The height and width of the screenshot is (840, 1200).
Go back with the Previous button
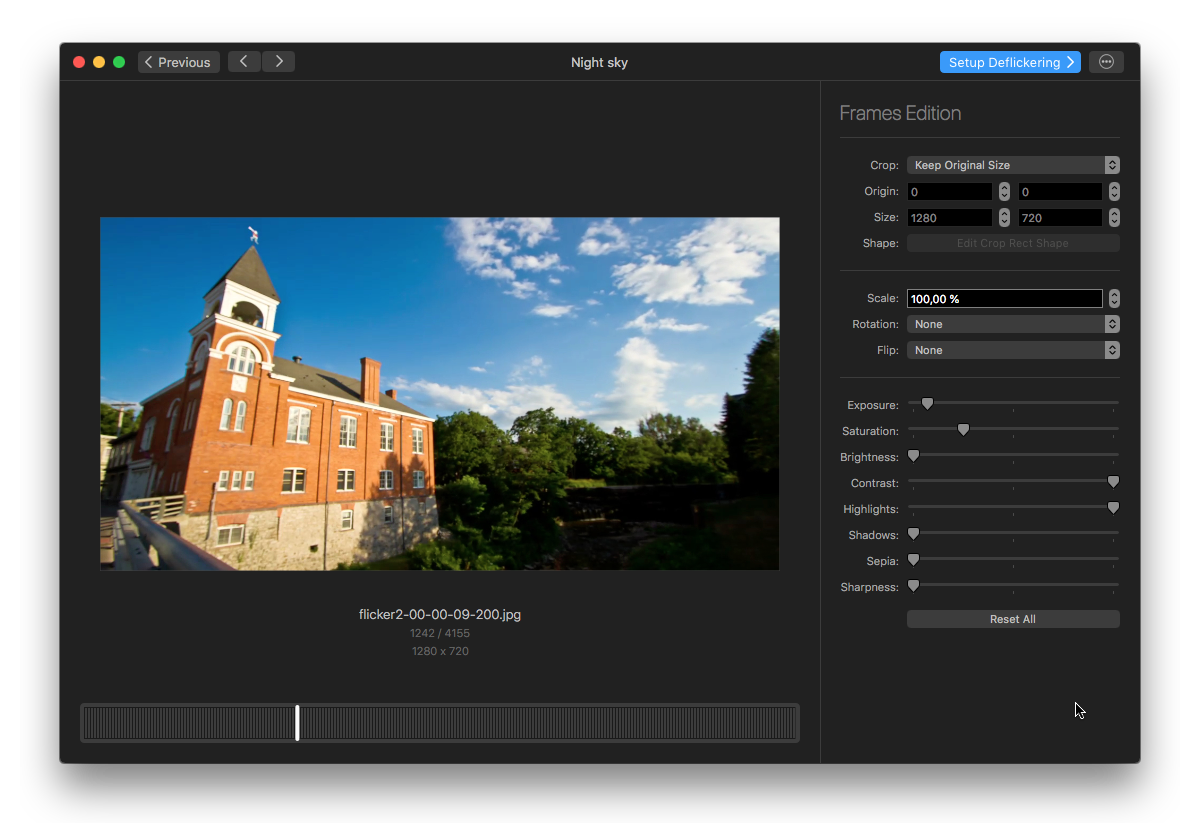tap(179, 62)
